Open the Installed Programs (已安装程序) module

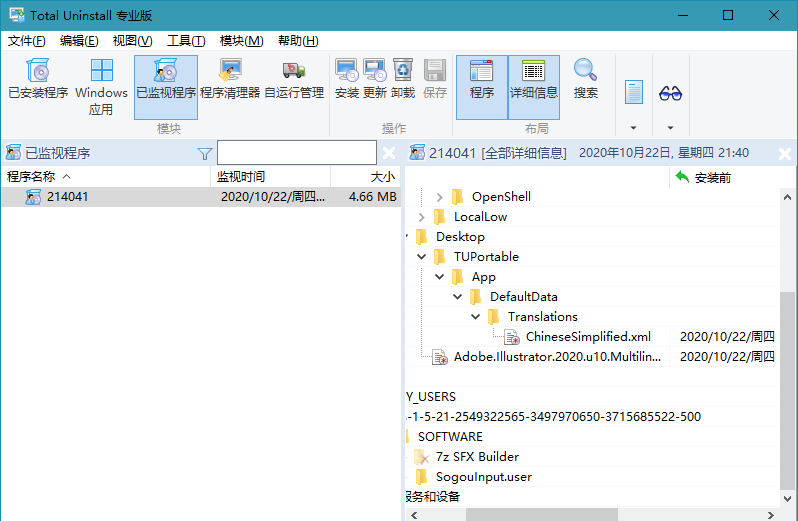38,79
